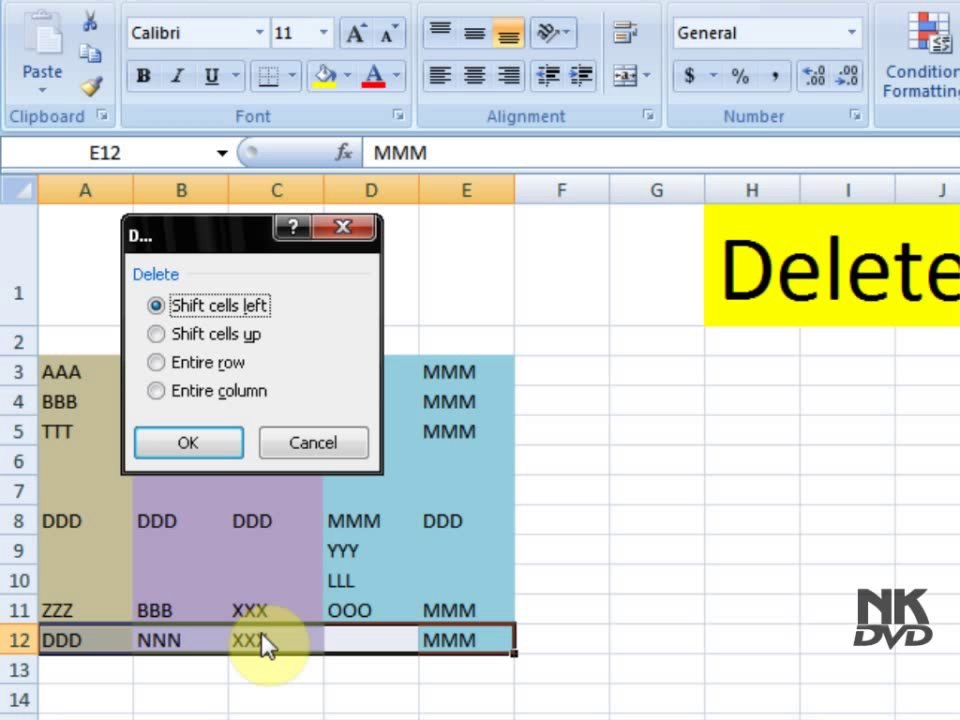Expand the Borders dropdown arrow

[292, 76]
